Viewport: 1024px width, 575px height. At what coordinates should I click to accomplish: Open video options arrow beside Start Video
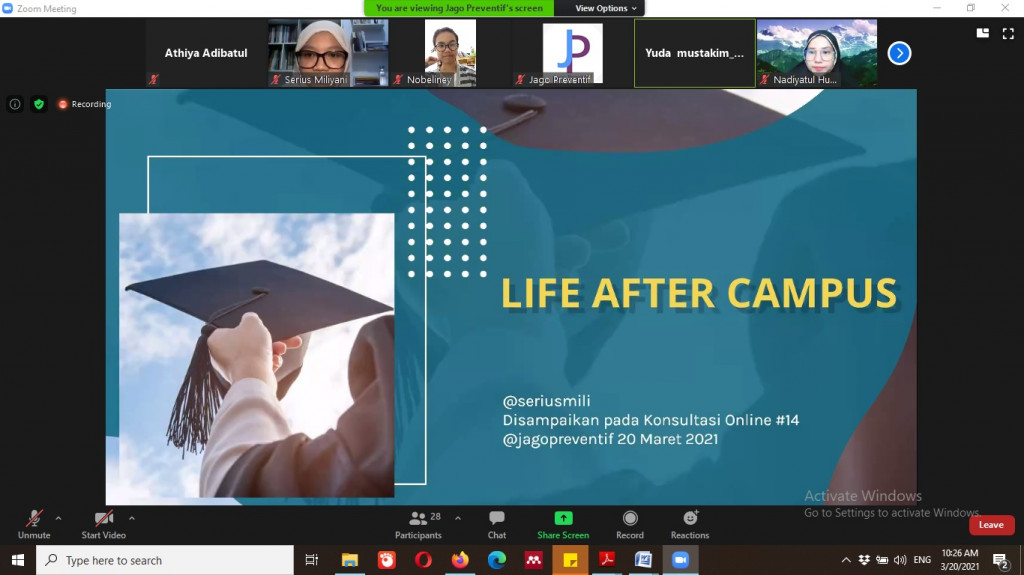[x=132, y=518]
